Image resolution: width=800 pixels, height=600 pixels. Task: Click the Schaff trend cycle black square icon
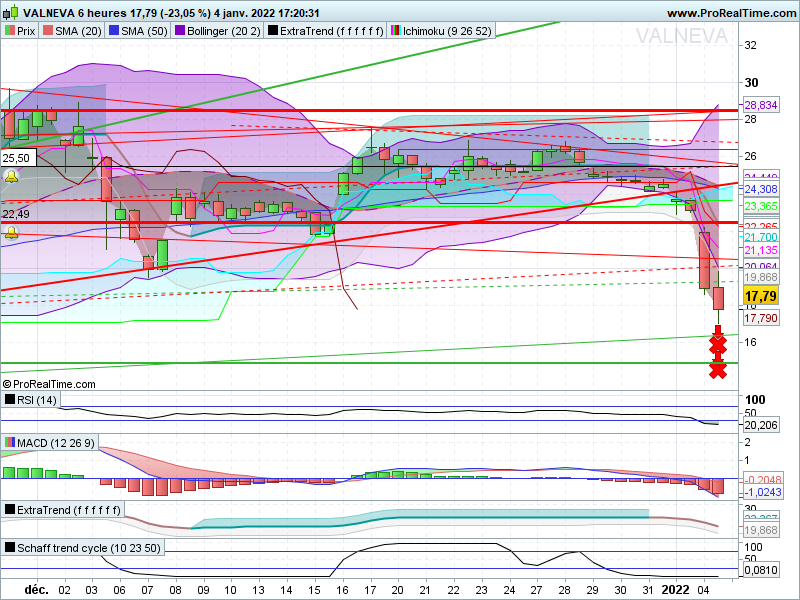point(10,547)
